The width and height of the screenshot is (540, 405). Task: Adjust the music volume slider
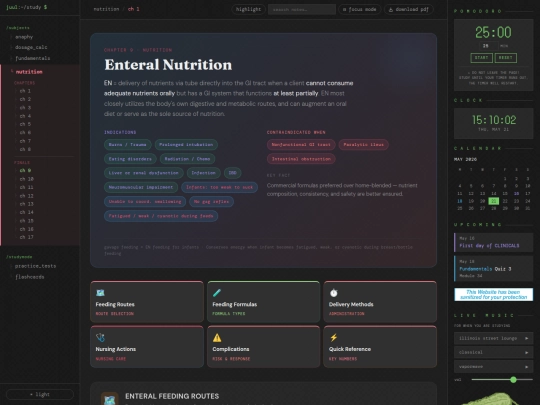502,380
